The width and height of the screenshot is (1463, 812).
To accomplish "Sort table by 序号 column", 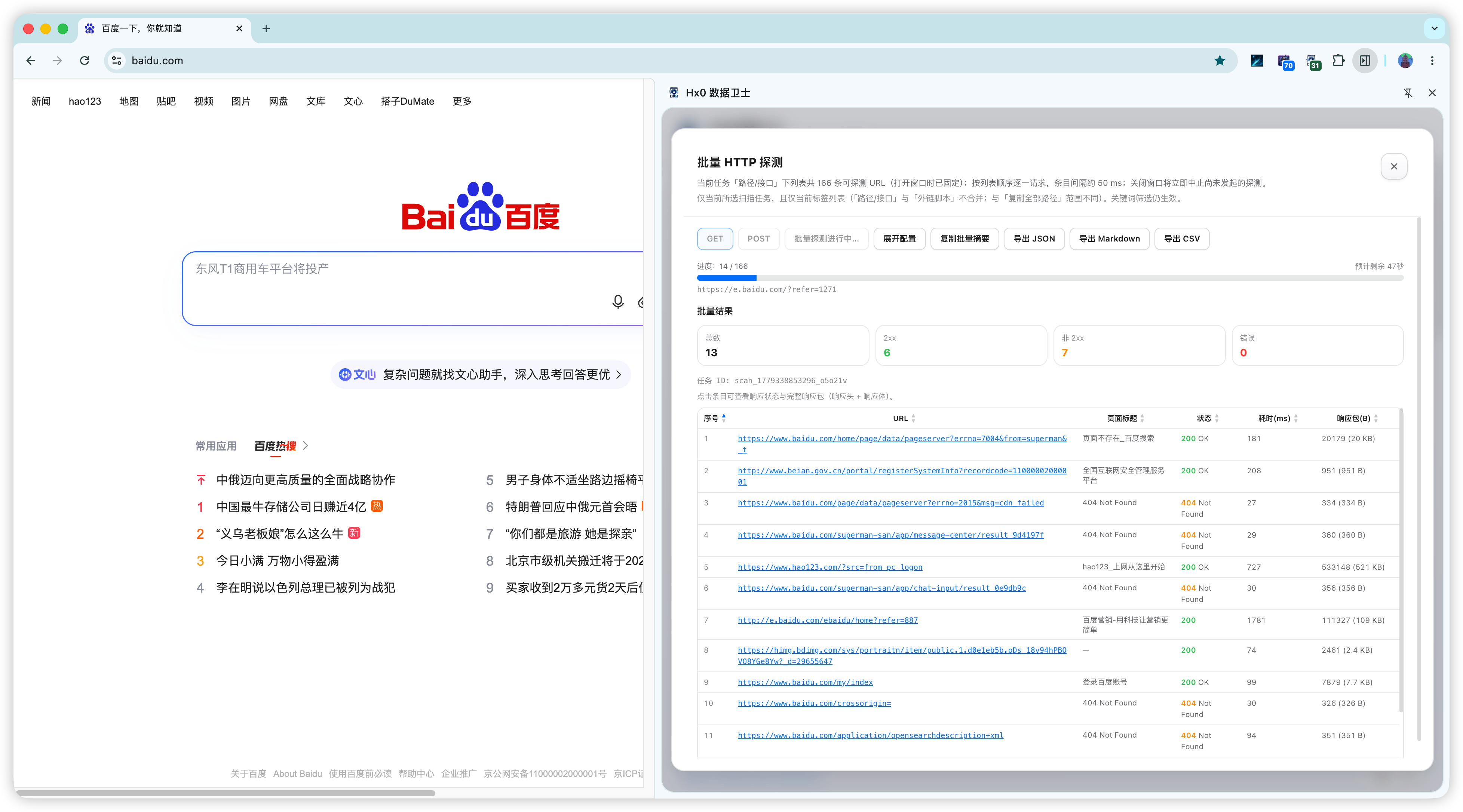I will point(714,418).
